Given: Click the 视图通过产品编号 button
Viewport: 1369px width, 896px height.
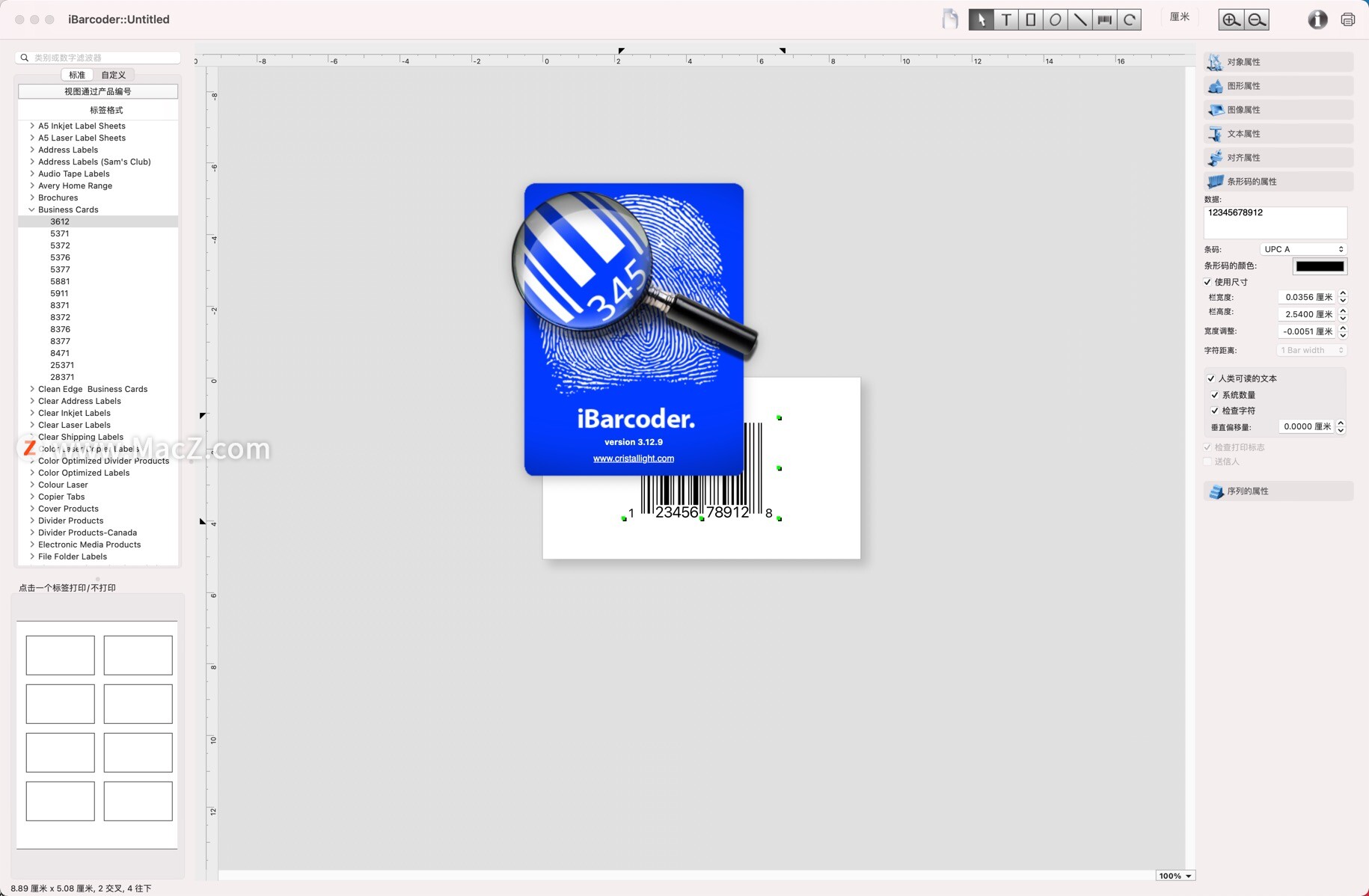Looking at the screenshot, I should point(98,91).
